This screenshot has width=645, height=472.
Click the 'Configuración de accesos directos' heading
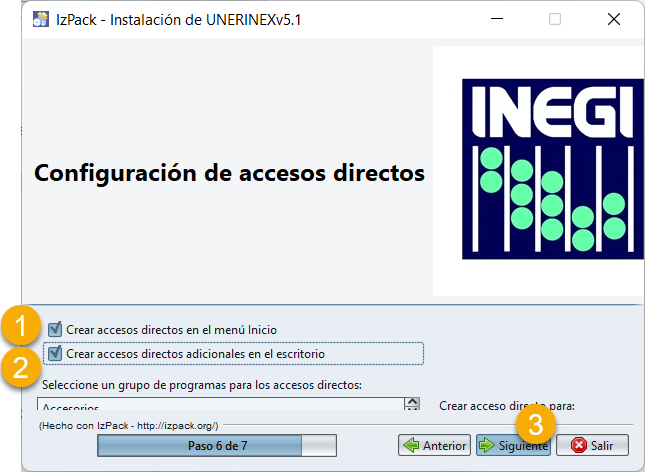[229, 173]
